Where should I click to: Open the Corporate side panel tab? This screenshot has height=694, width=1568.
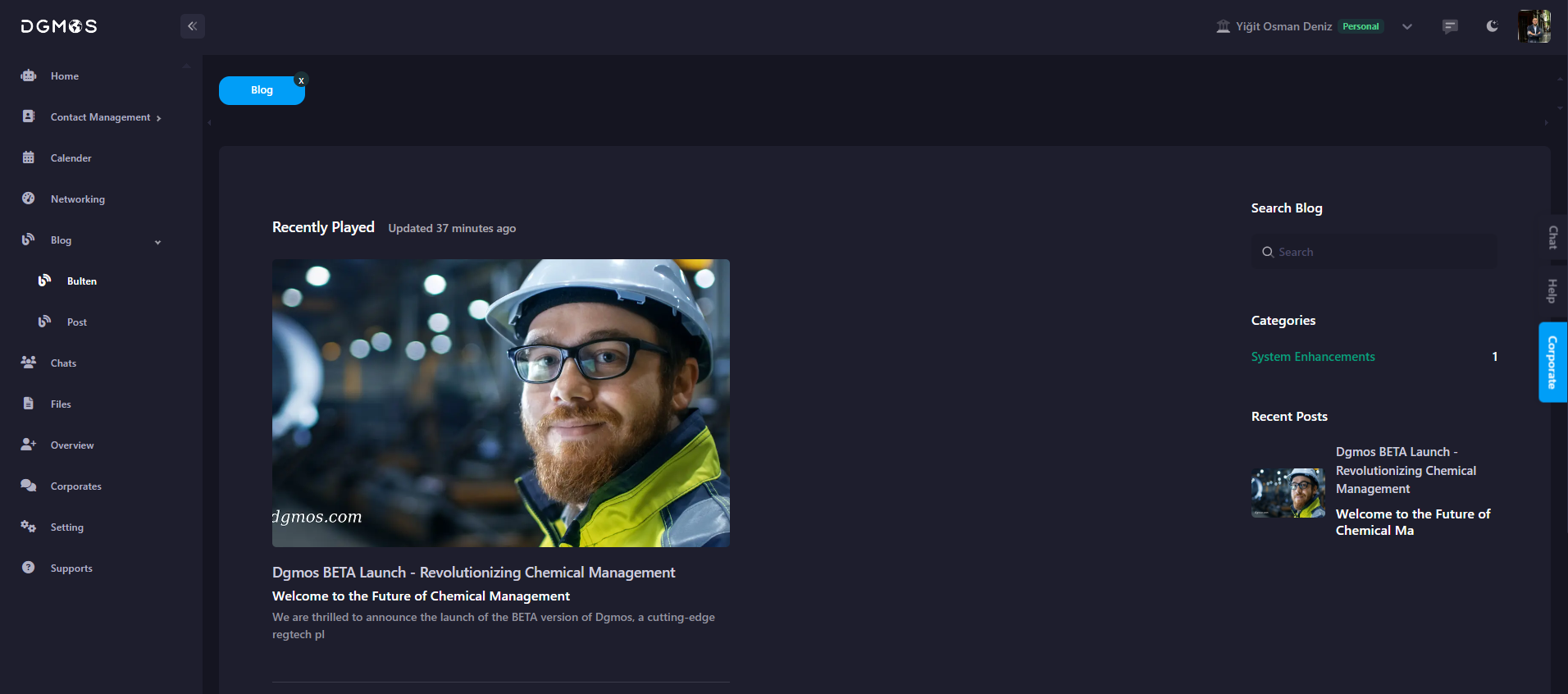tap(1552, 362)
